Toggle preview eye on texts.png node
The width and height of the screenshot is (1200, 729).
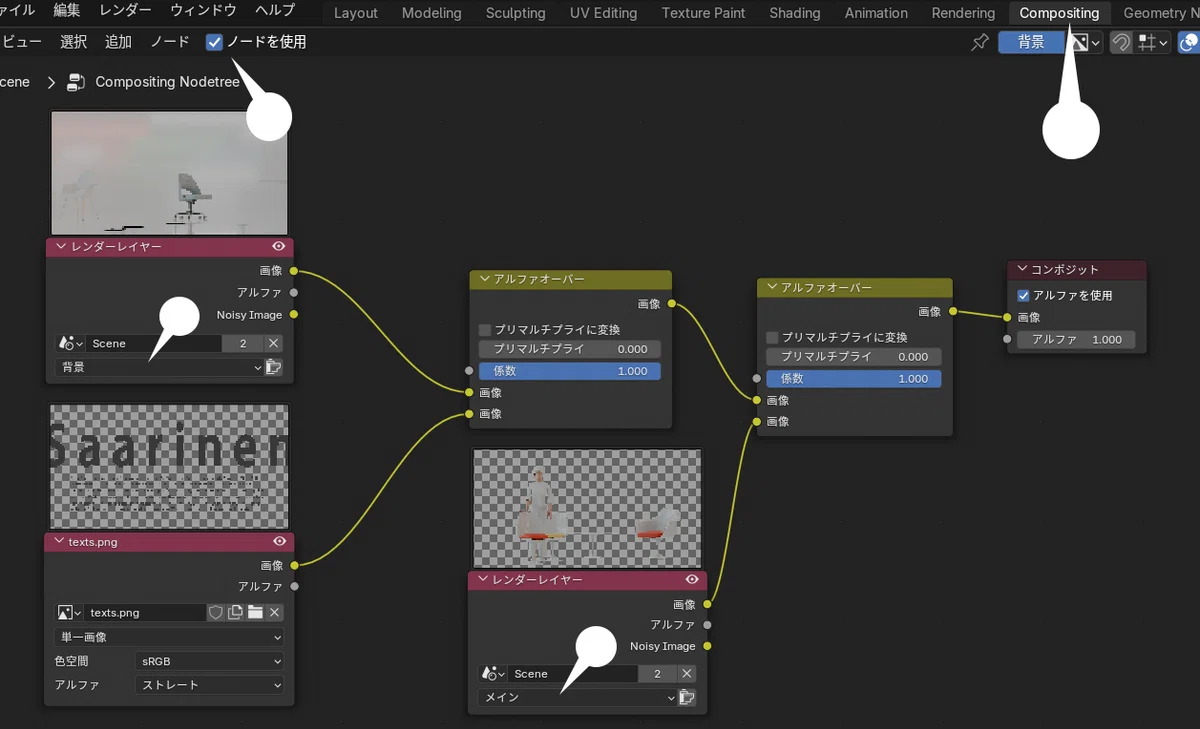[278, 541]
